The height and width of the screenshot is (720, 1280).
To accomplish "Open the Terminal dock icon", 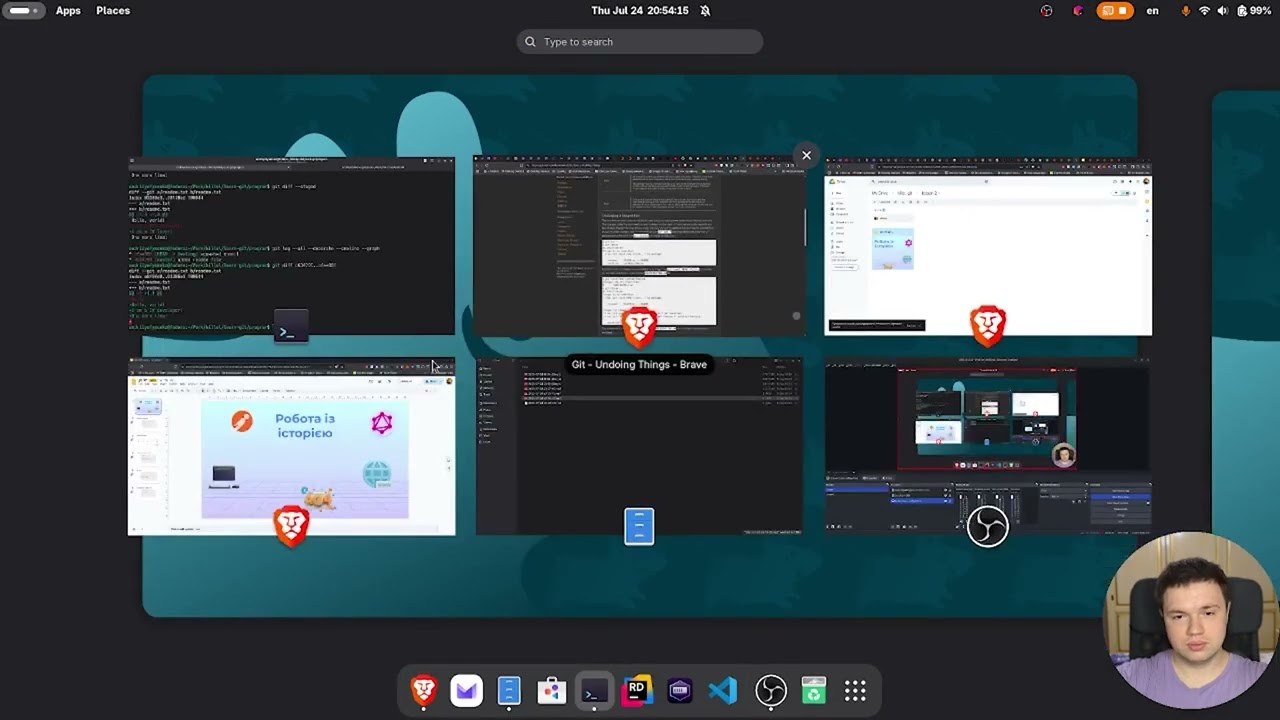I will click(594, 691).
